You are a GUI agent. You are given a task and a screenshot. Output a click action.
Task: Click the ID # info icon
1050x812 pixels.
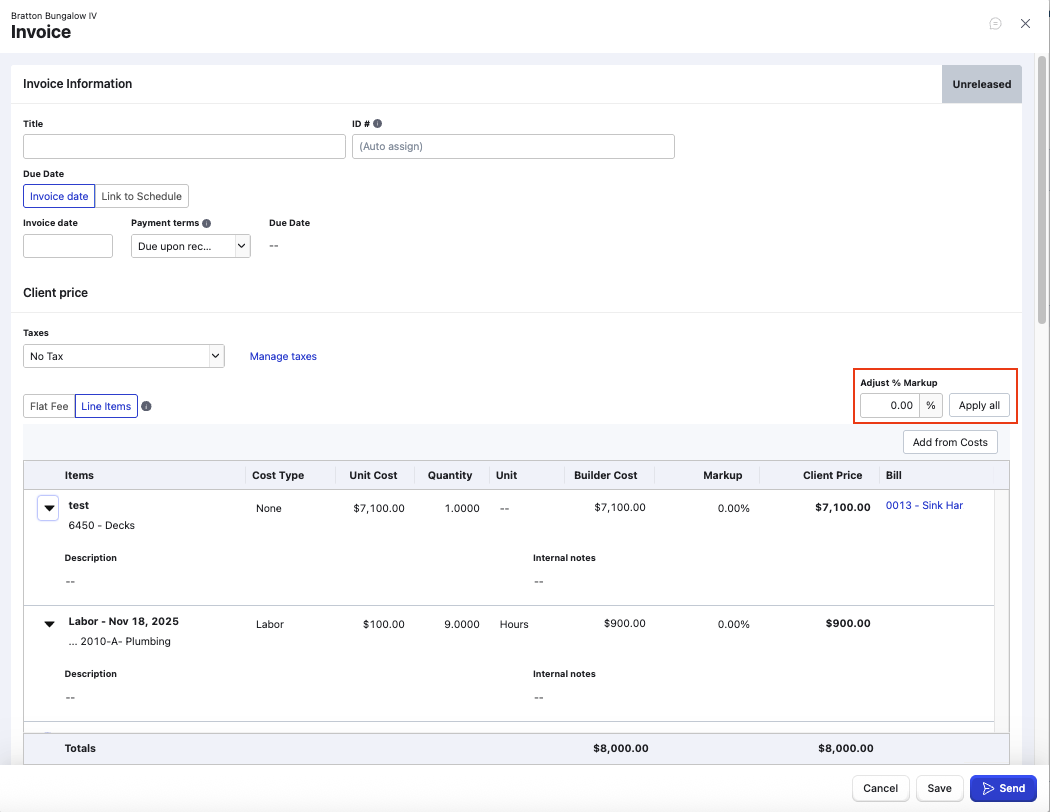coord(377,124)
